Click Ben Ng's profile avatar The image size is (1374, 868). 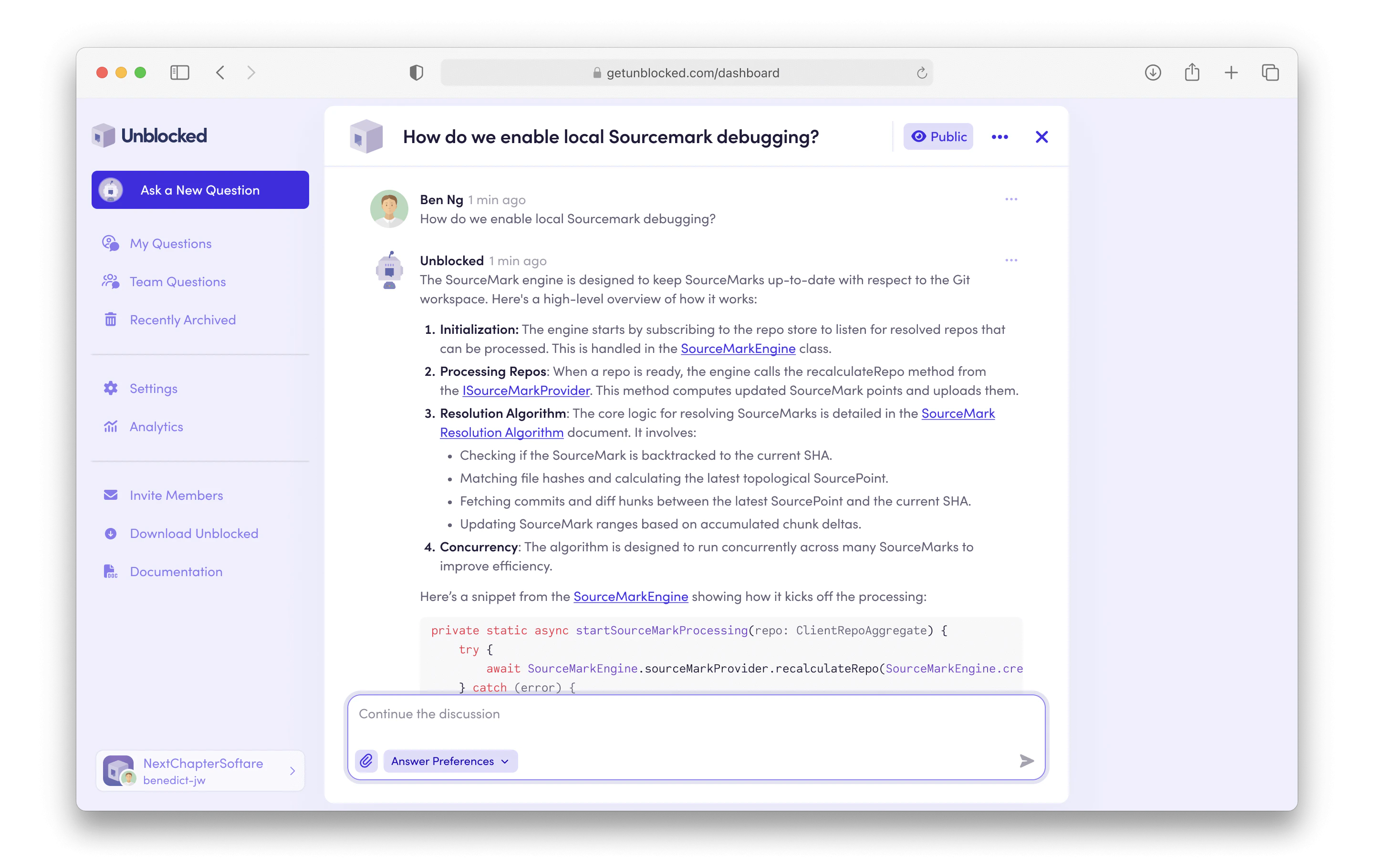[x=389, y=209]
